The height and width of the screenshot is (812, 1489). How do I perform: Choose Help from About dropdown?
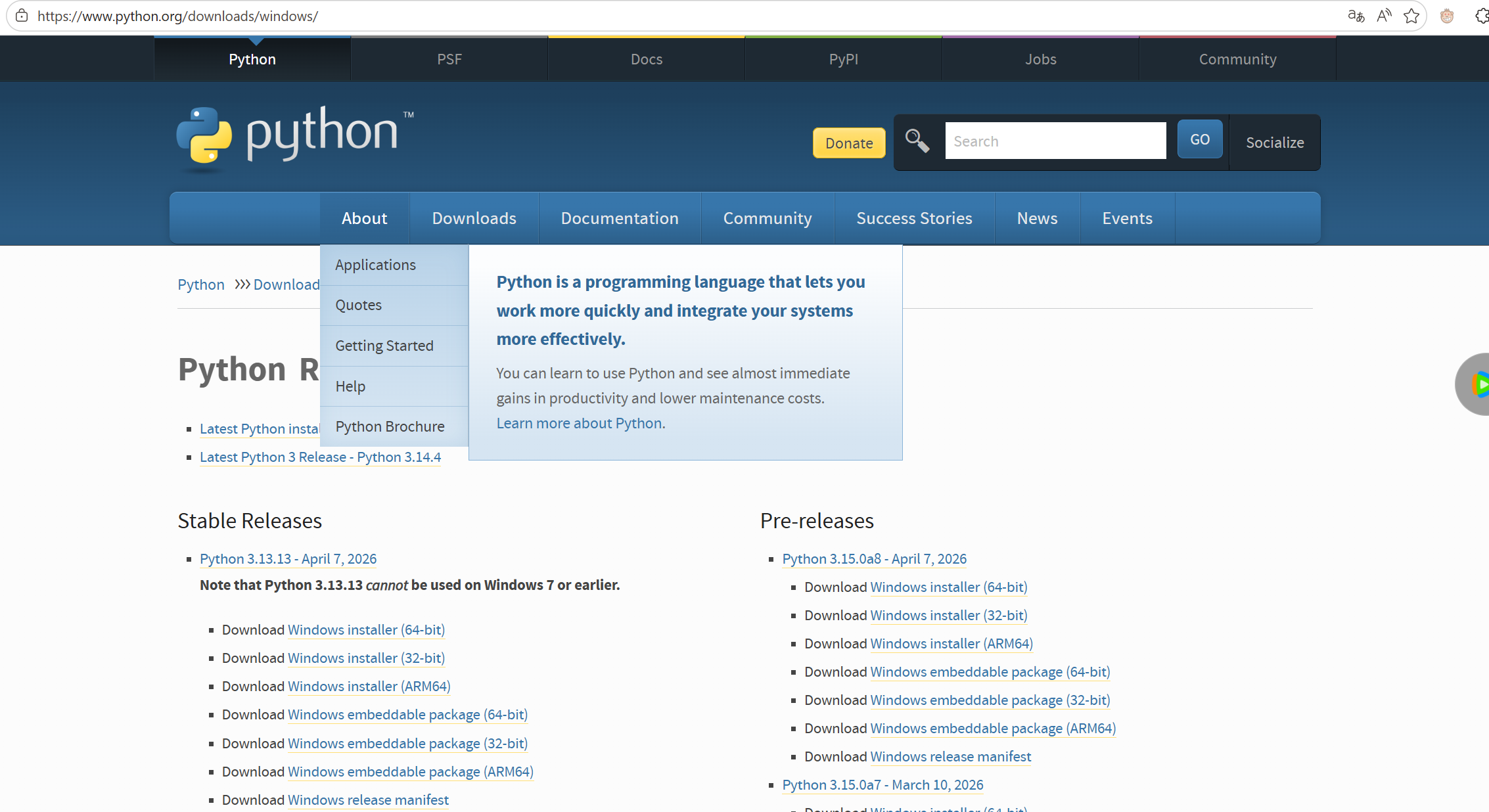pyautogui.click(x=394, y=386)
